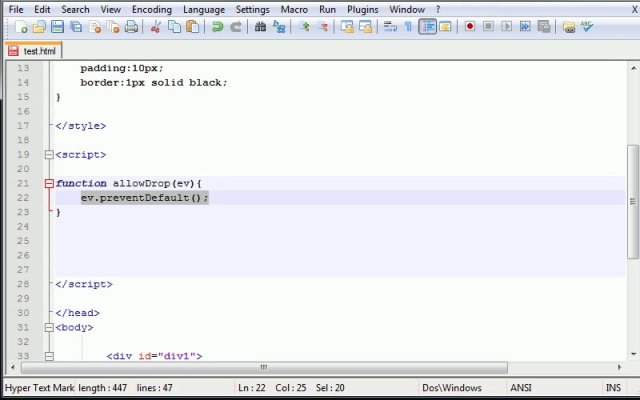Click Dos\Windows line ending in status bar
This screenshot has width=640, height=400.
click(451, 388)
